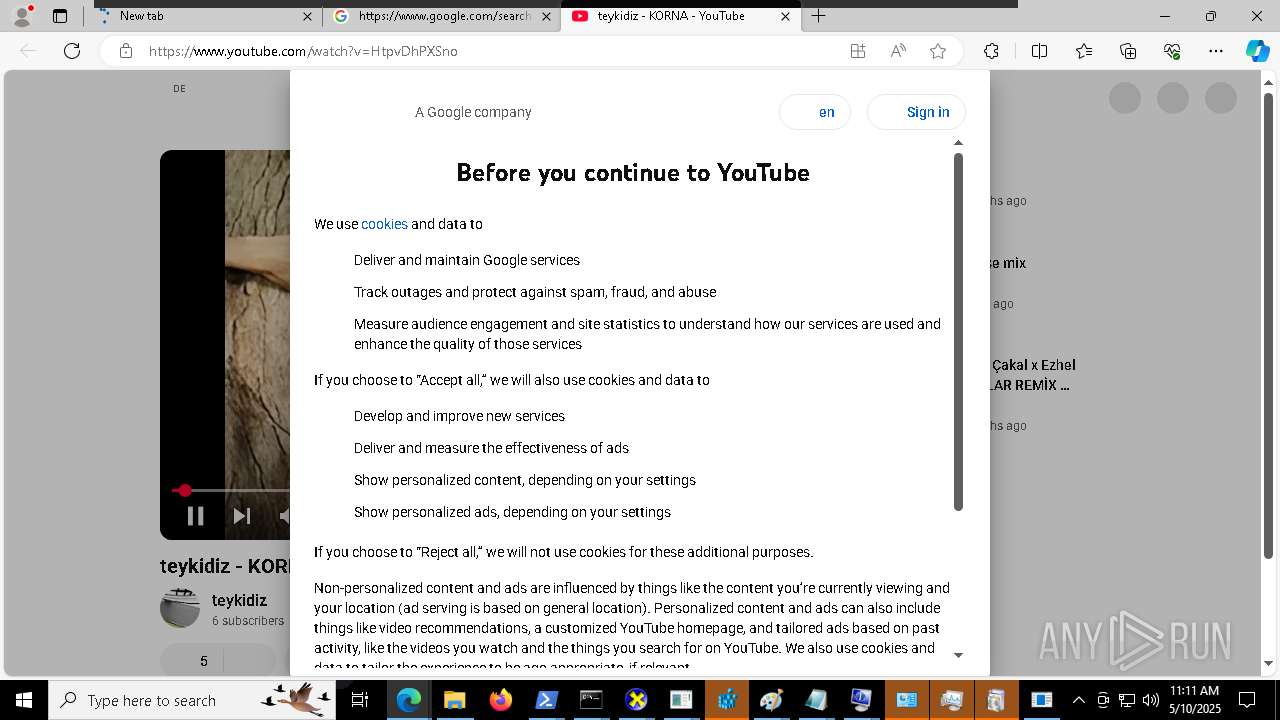Close the teykidiz KORNA YouTube tab
The width and height of the screenshot is (1280, 720).
point(785,16)
